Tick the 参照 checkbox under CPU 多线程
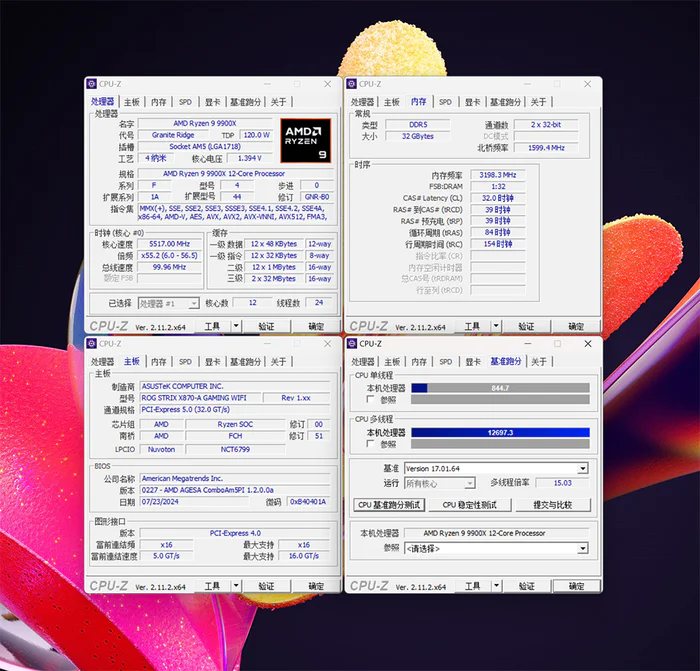This screenshot has height=671, width=700. pos(370,443)
